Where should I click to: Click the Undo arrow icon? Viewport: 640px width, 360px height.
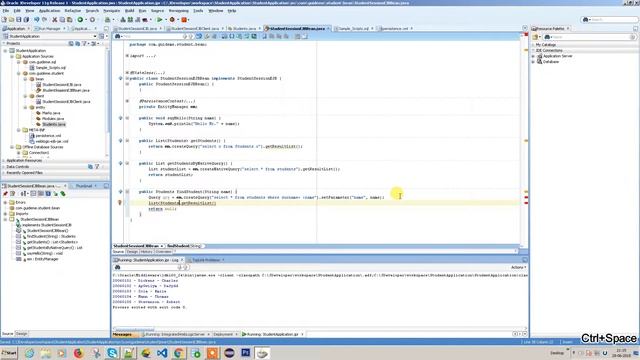37,20
